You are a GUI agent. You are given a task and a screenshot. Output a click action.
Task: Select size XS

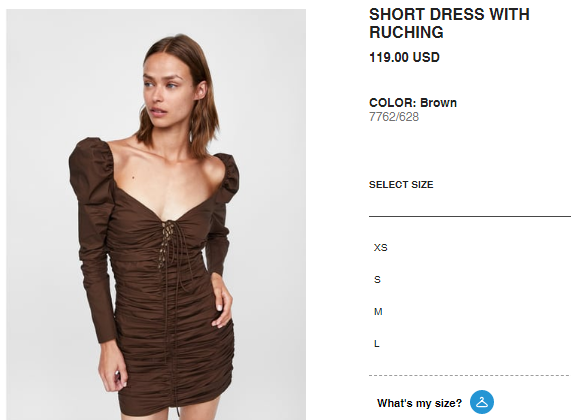[x=381, y=248]
